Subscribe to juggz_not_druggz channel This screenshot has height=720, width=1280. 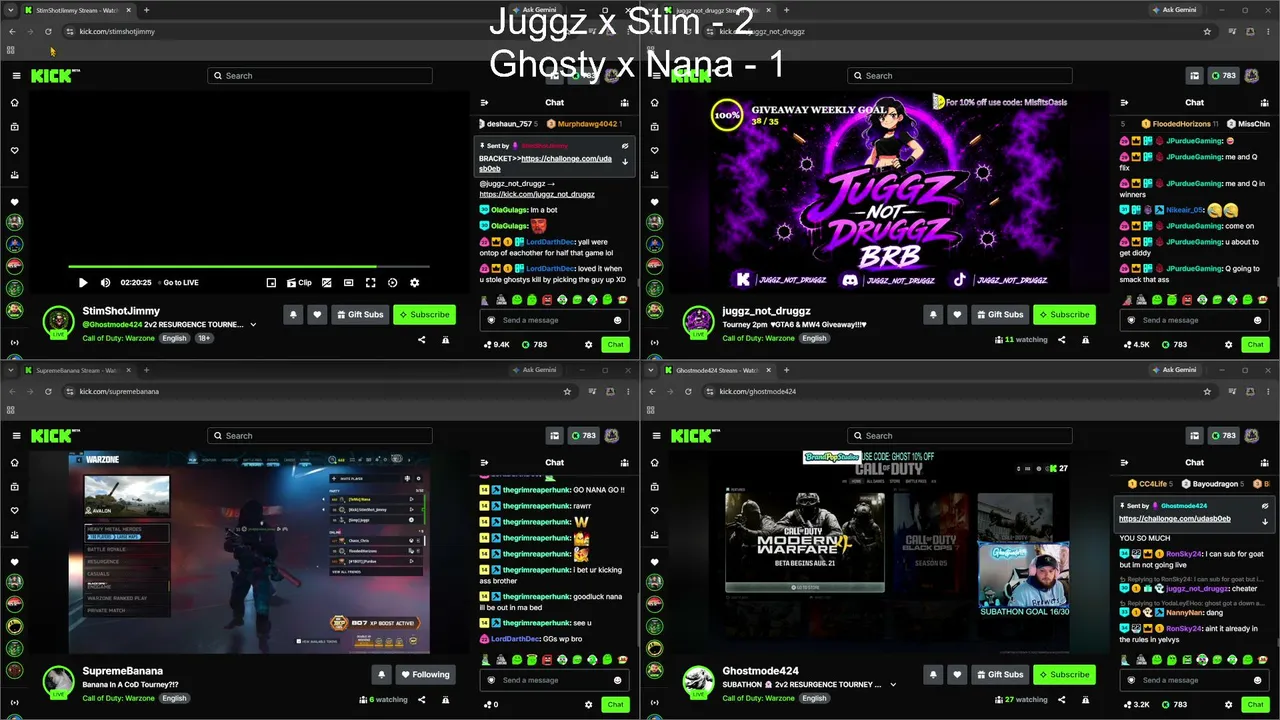(x=1064, y=315)
